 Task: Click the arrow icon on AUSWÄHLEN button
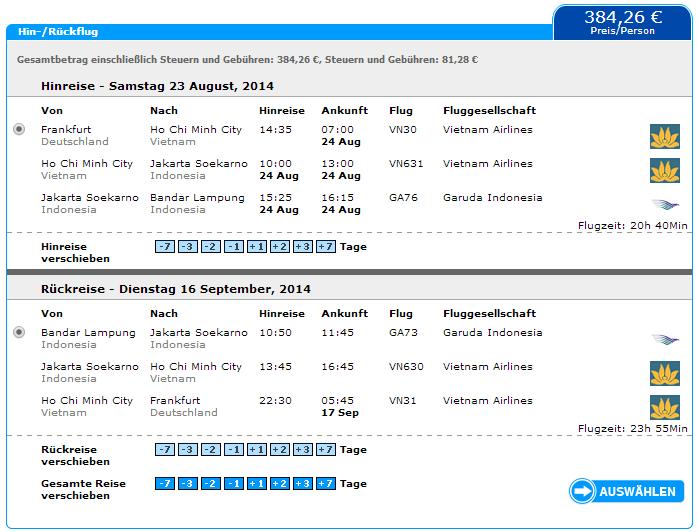tap(582, 491)
